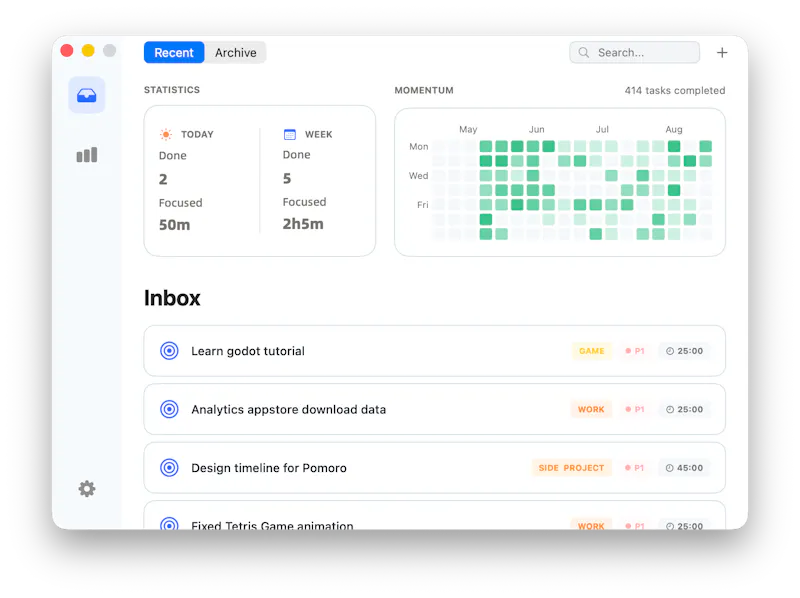The width and height of the screenshot is (800, 598).
Task: Click the Today done count 2
Action: 163,179
